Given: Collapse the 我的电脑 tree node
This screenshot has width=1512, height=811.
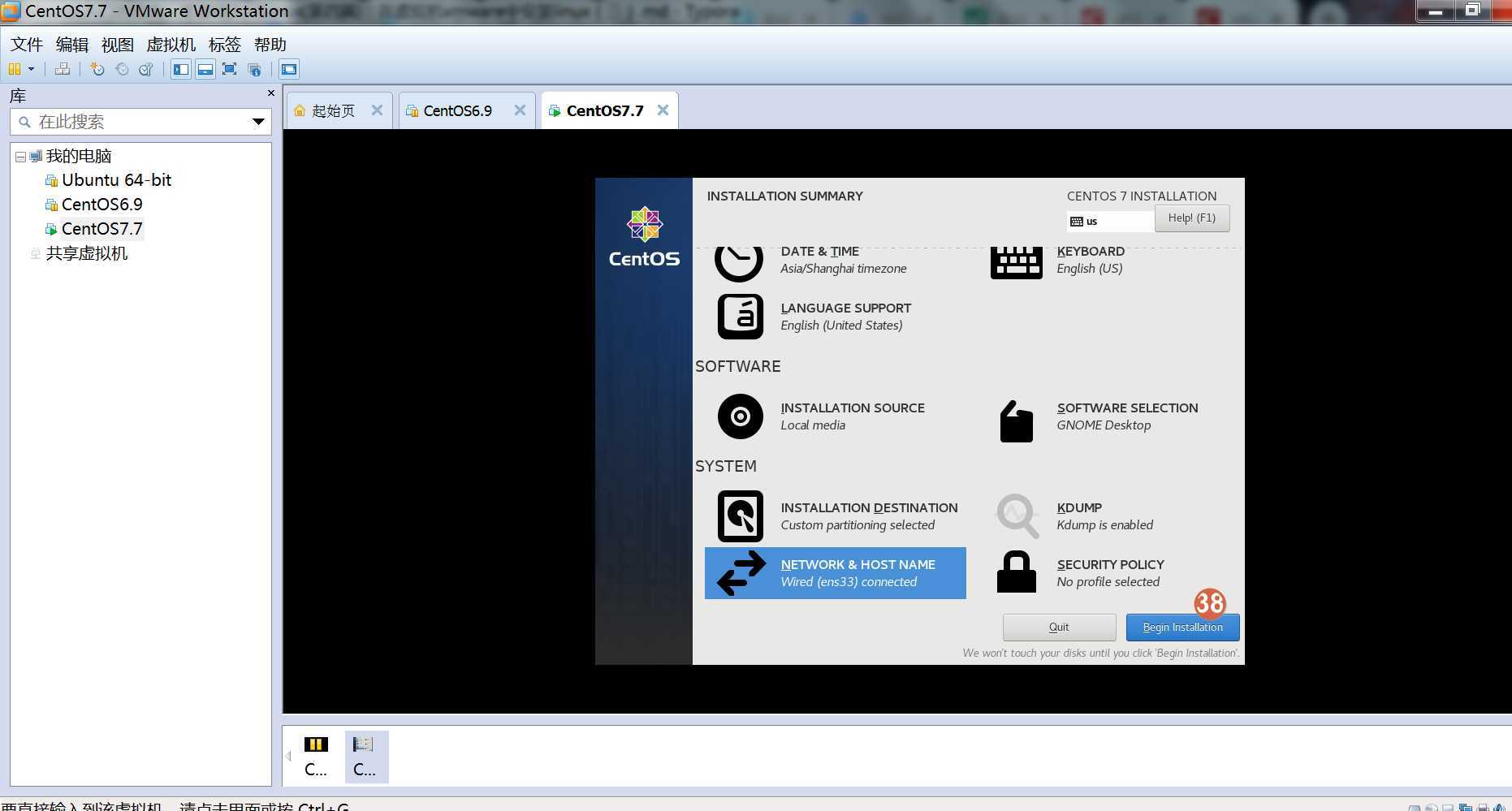Looking at the screenshot, I should pos(20,156).
